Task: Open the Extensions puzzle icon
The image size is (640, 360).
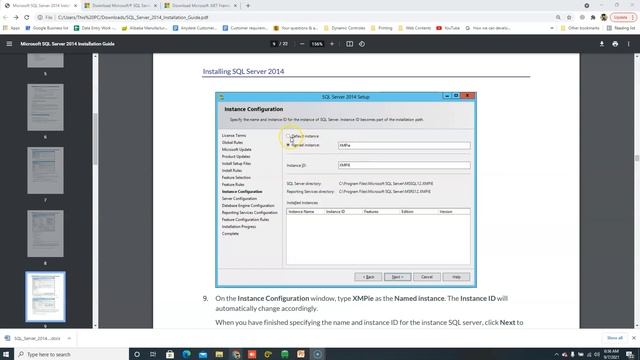Action: (x=593, y=18)
